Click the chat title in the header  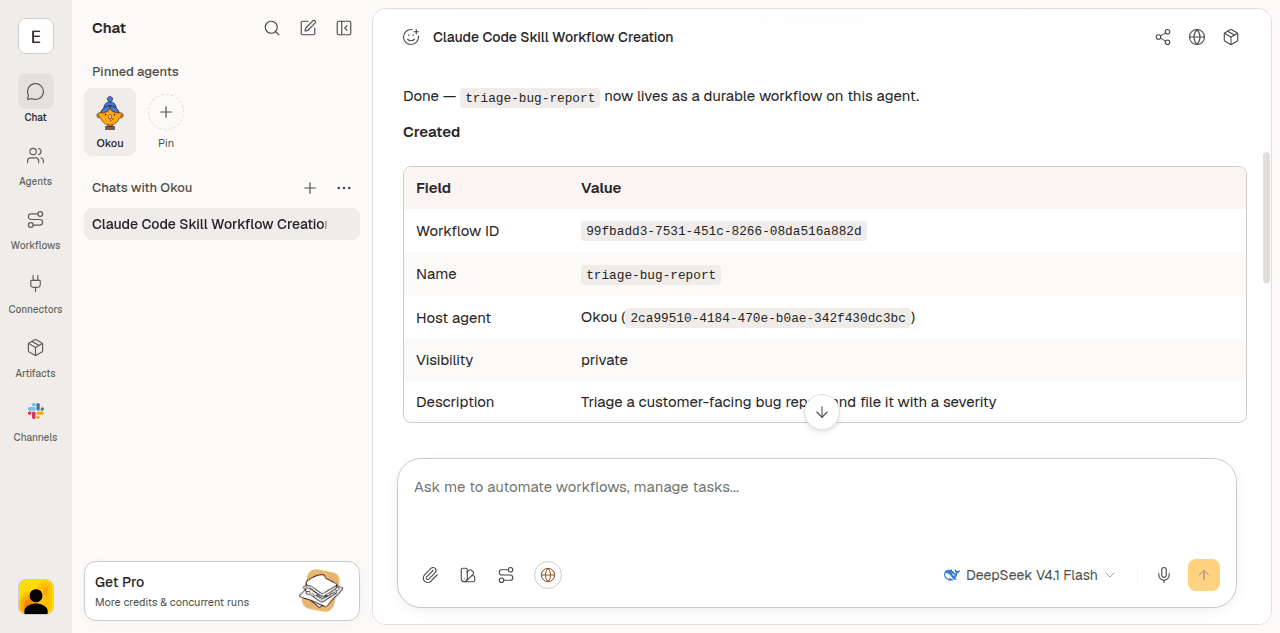[x=553, y=37]
